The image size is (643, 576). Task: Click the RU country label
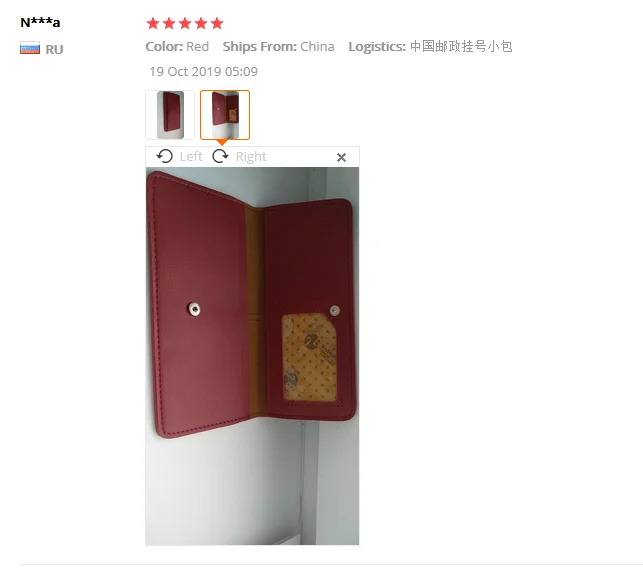pyautogui.click(x=54, y=50)
